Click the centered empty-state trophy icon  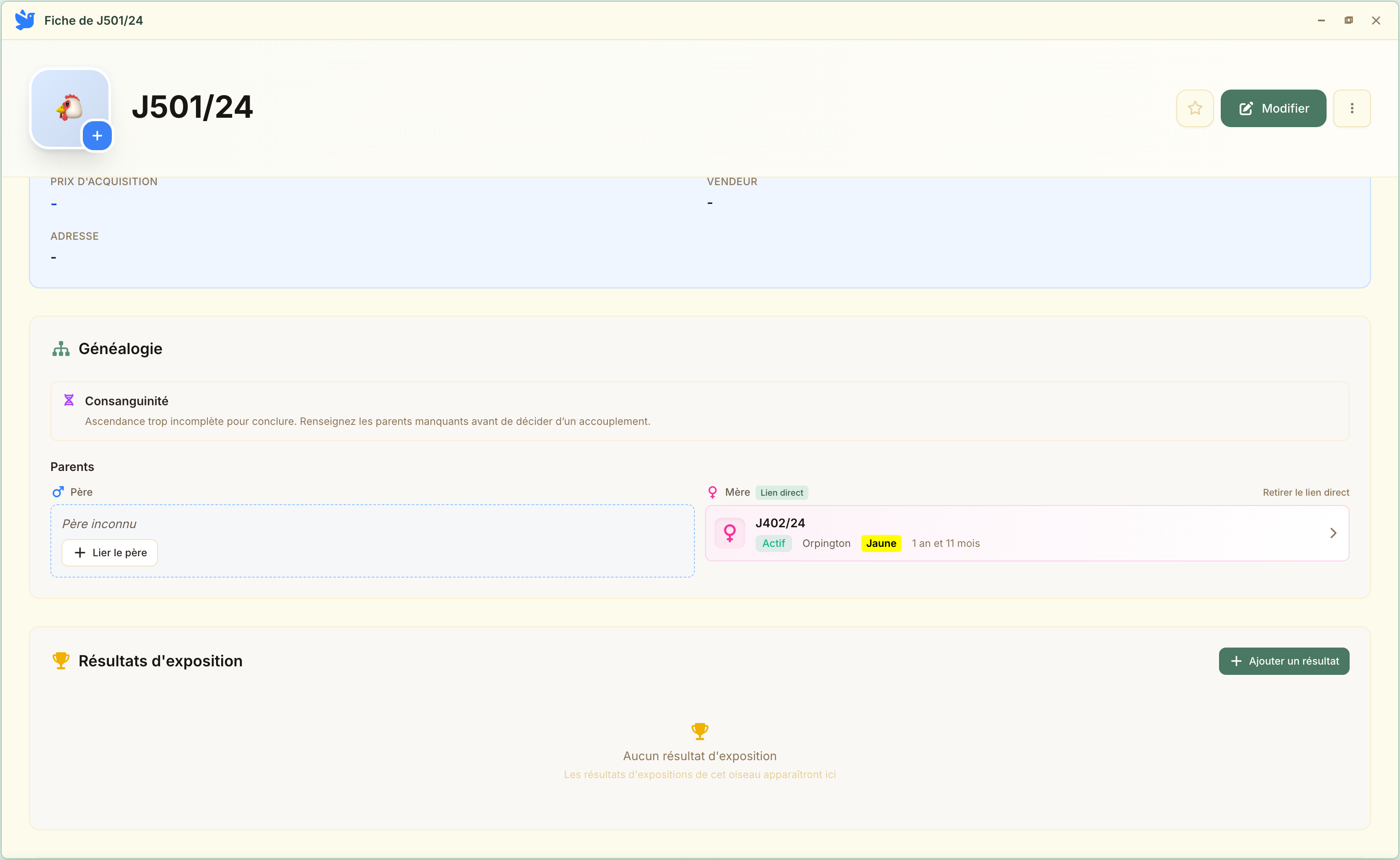click(x=700, y=731)
